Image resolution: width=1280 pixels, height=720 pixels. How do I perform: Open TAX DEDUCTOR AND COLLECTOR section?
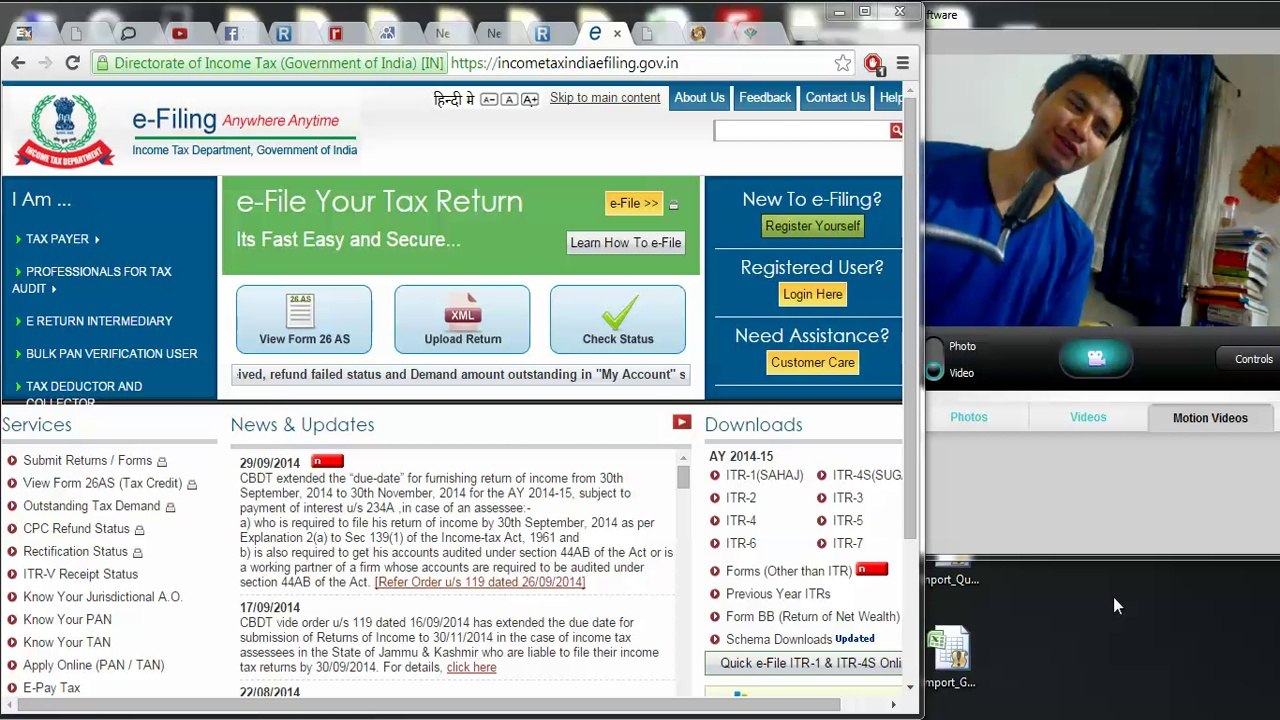[x=78, y=393]
